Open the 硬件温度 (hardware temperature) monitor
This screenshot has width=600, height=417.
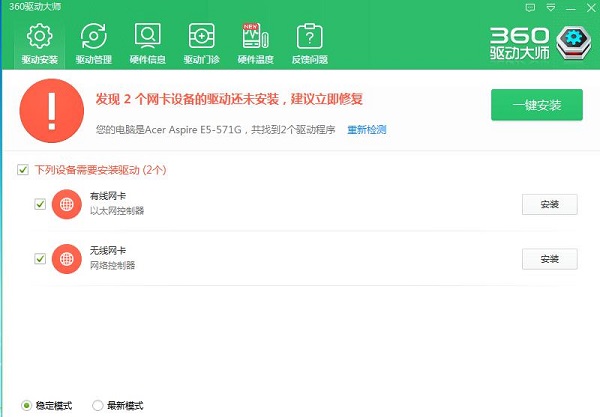(255, 44)
